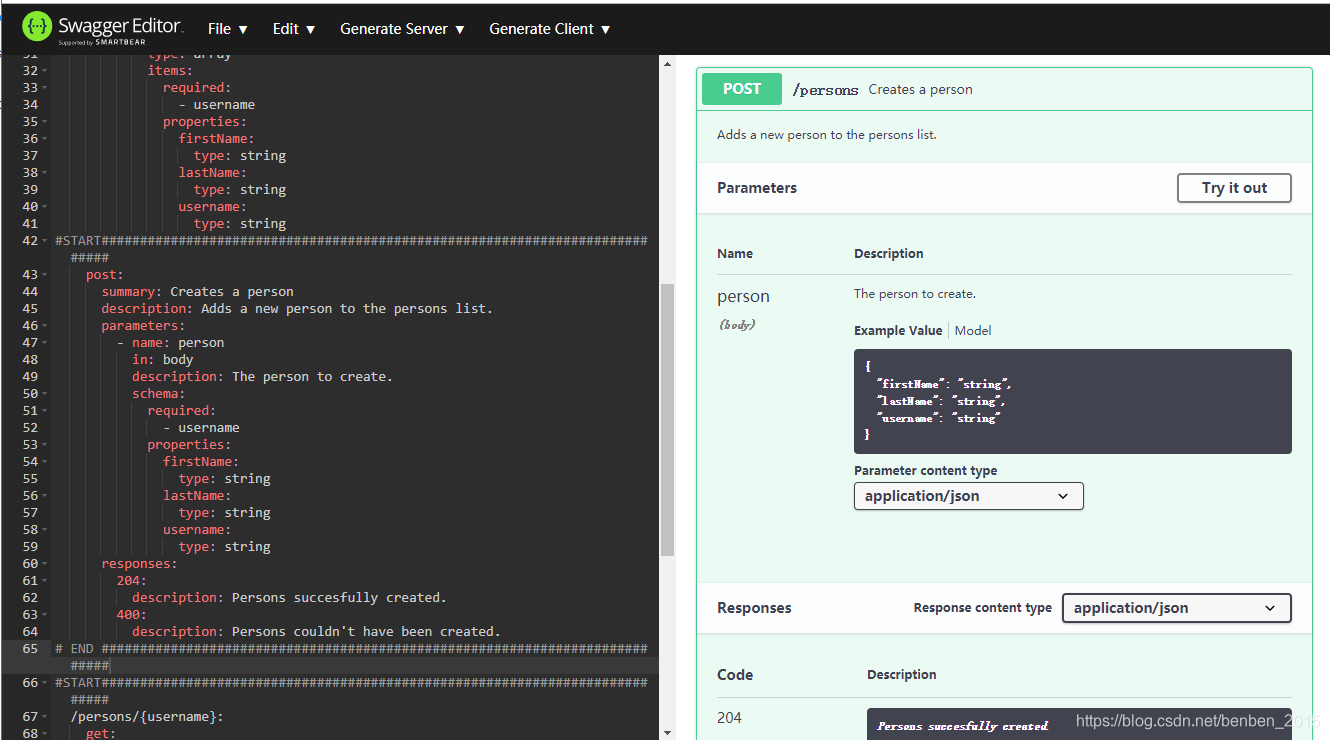Viewport: 1330px width, 740px height.
Task: Collapse code fold at line 46
Action: point(45,325)
